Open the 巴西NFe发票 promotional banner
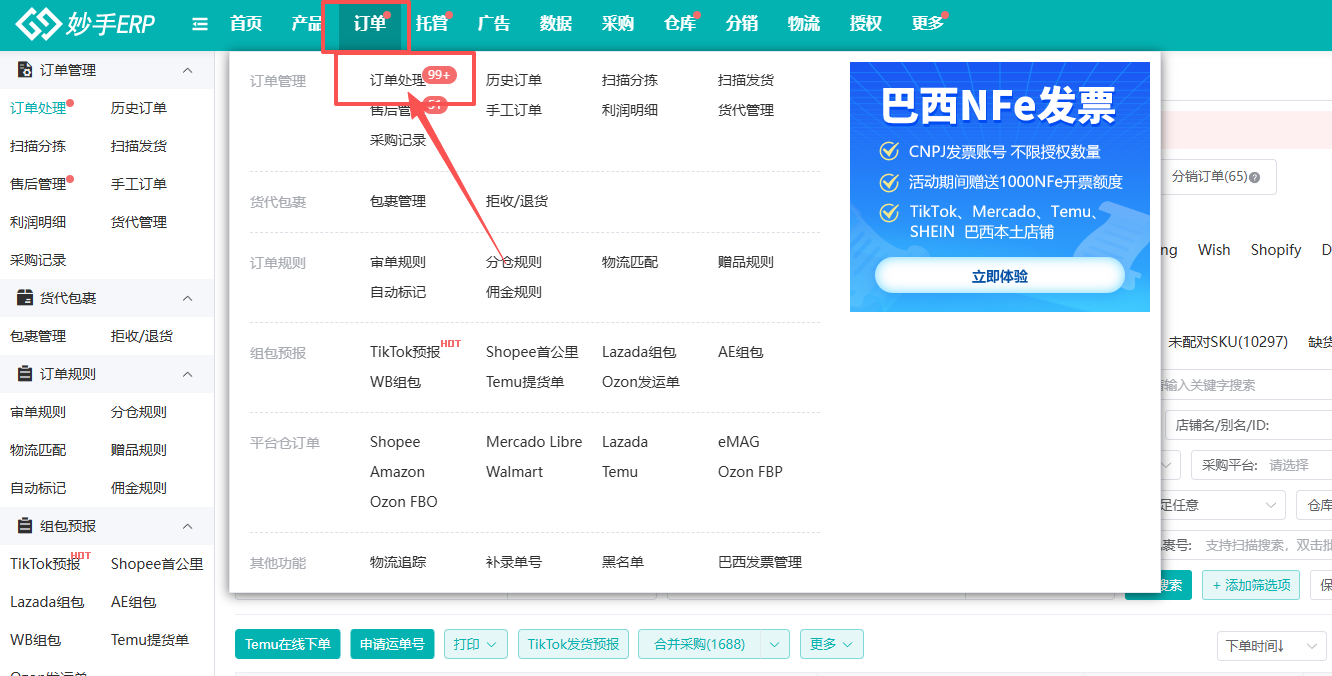Image resolution: width=1332 pixels, height=676 pixels. [1000, 187]
